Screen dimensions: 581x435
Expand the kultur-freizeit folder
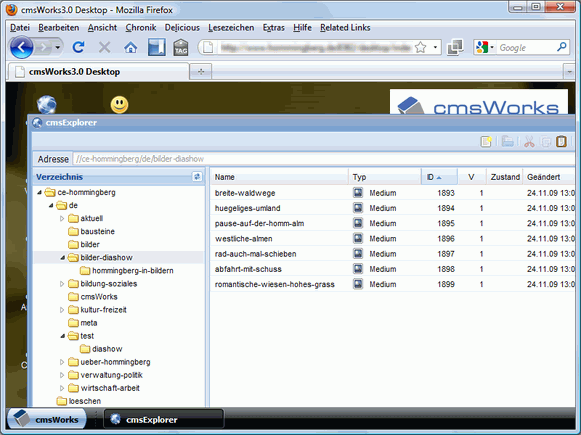(x=62, y=310)
